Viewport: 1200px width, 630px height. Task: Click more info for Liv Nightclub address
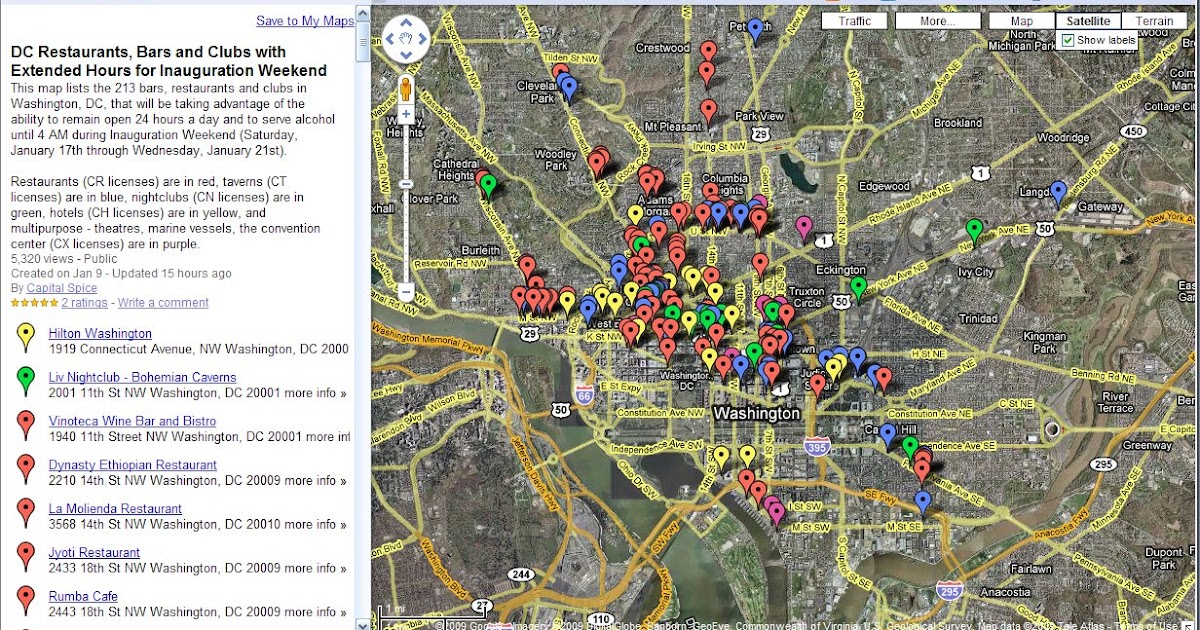[315, 393]
